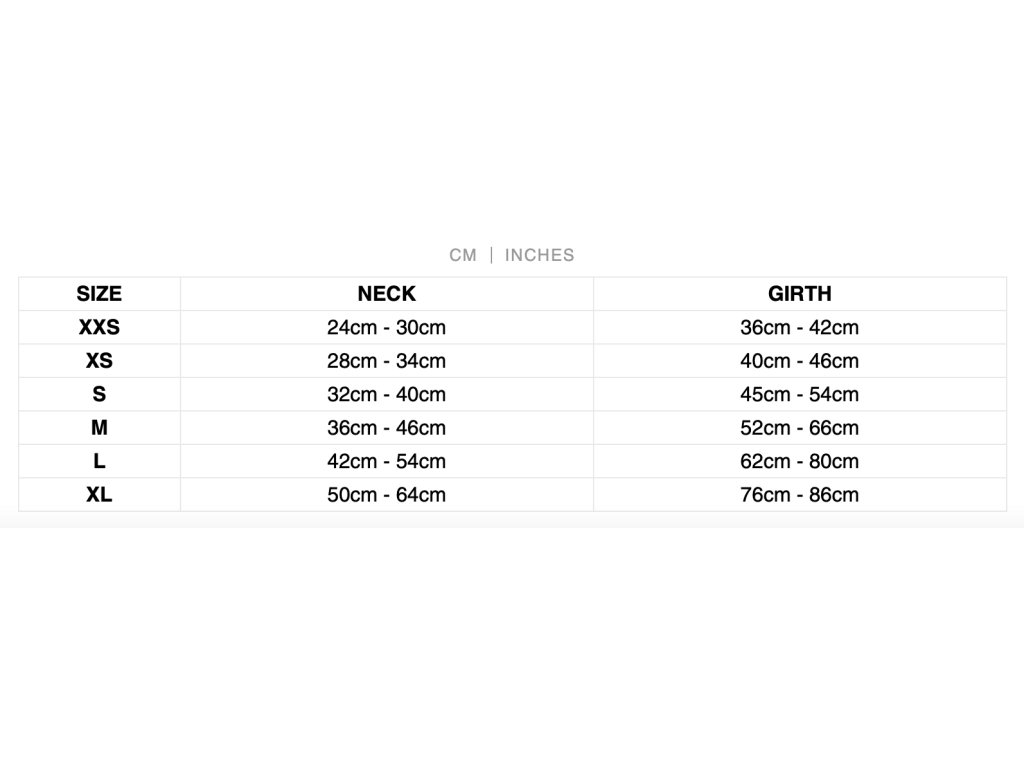Select the XXS size row label
This screenshot has height=768, width=1024.
coord(99,327)
